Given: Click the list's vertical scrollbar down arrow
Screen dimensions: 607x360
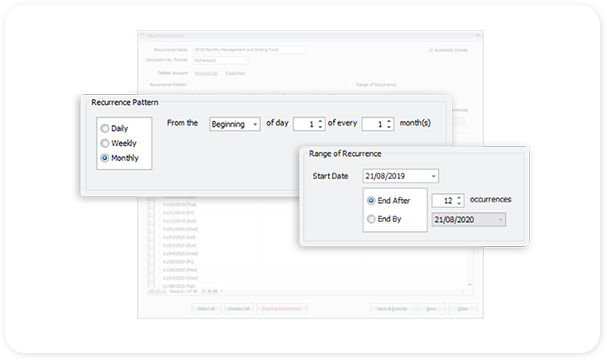Looking at the screenshot, I should (x=470, y=285).
